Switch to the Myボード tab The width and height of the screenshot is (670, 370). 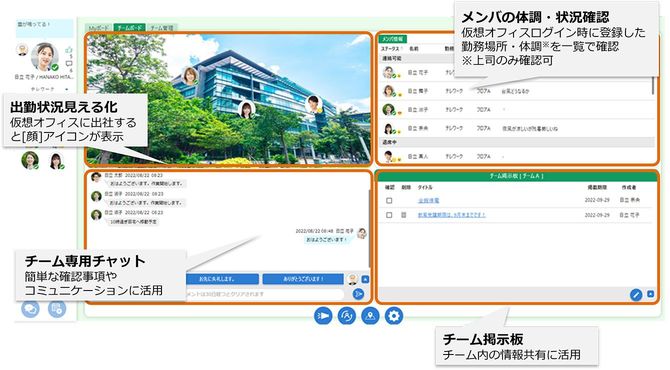tap(99, 28)
